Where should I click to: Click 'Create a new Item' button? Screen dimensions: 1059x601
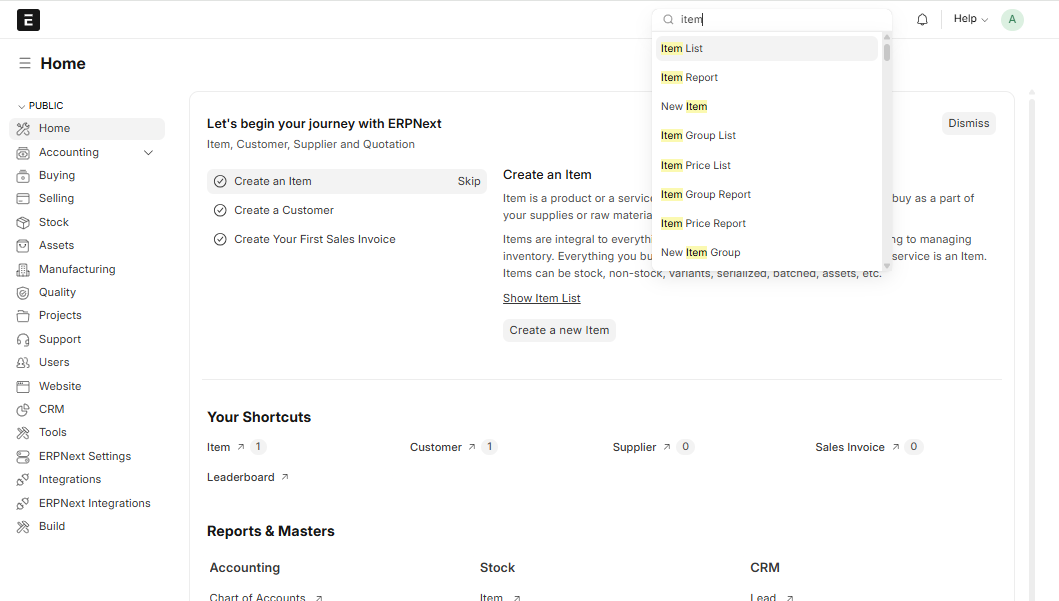(559, 330)
